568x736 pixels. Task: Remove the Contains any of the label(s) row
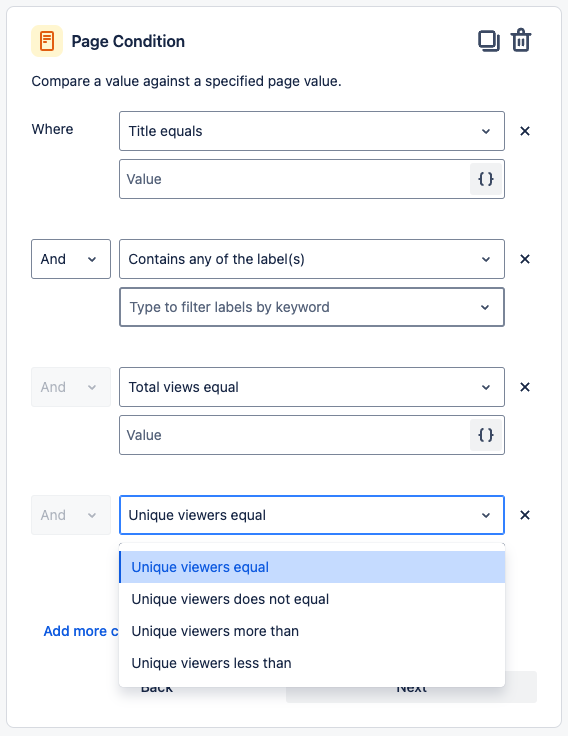click(x=525, y=259)
